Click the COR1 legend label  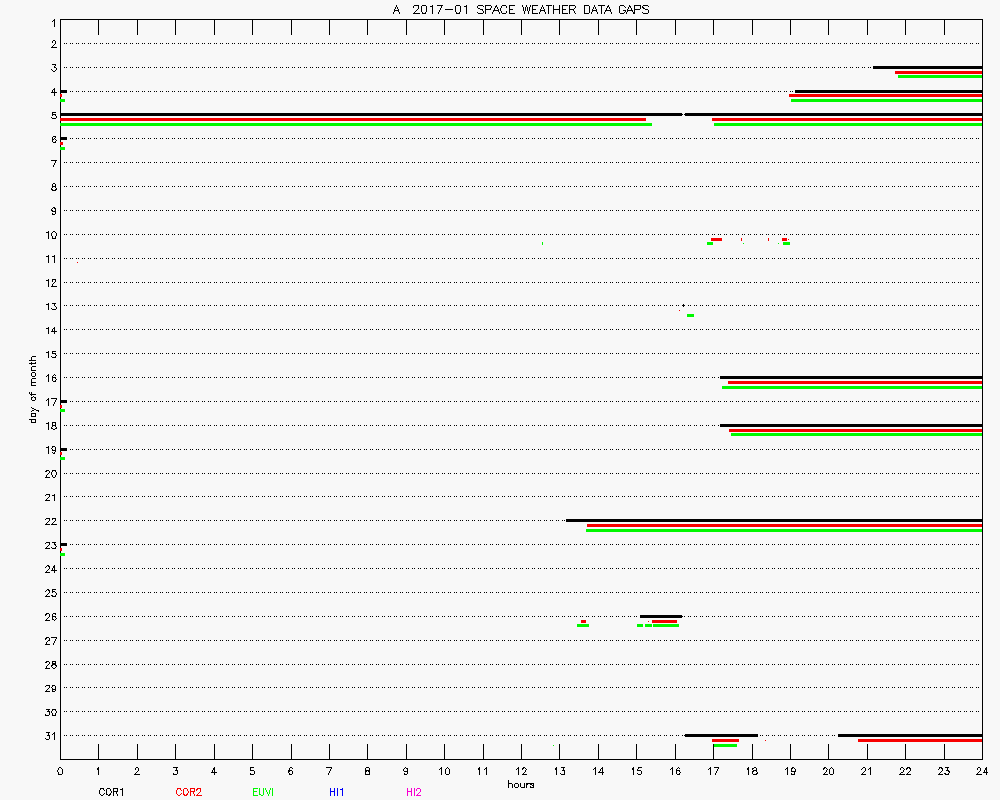click(x=110, y=792)
